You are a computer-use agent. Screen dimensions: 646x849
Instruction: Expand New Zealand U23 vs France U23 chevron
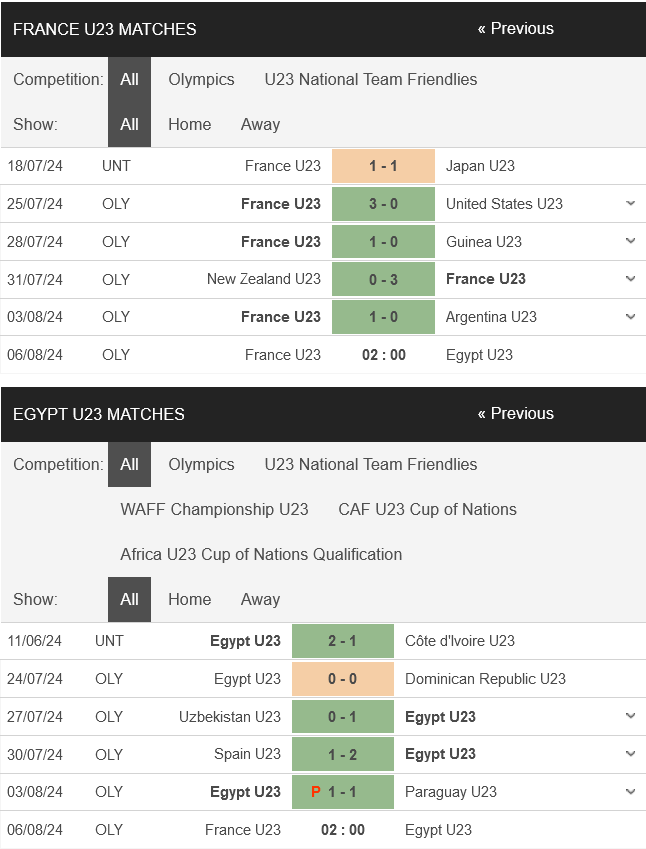630,279
